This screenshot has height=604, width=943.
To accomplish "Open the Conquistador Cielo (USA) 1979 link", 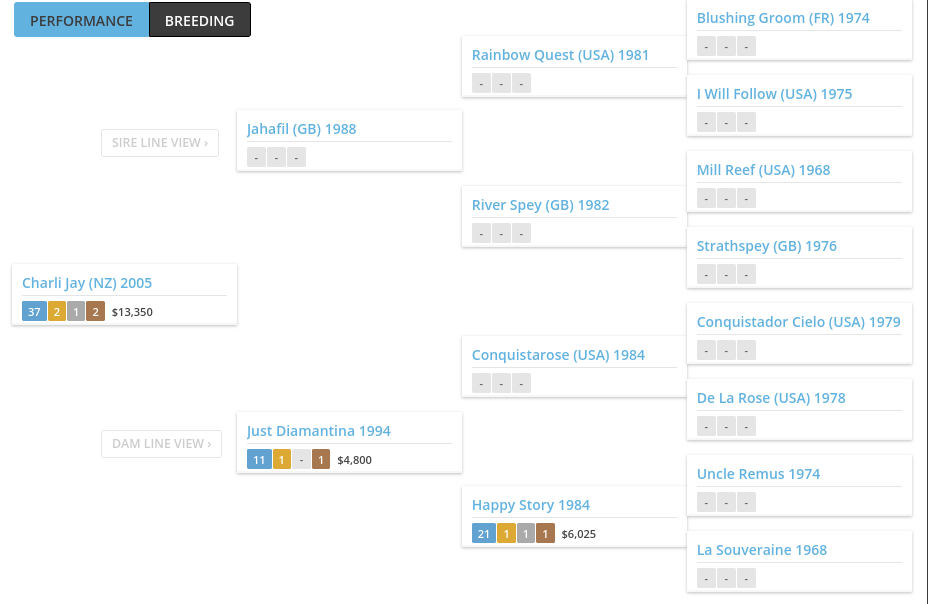I will (x=799, y=322).
